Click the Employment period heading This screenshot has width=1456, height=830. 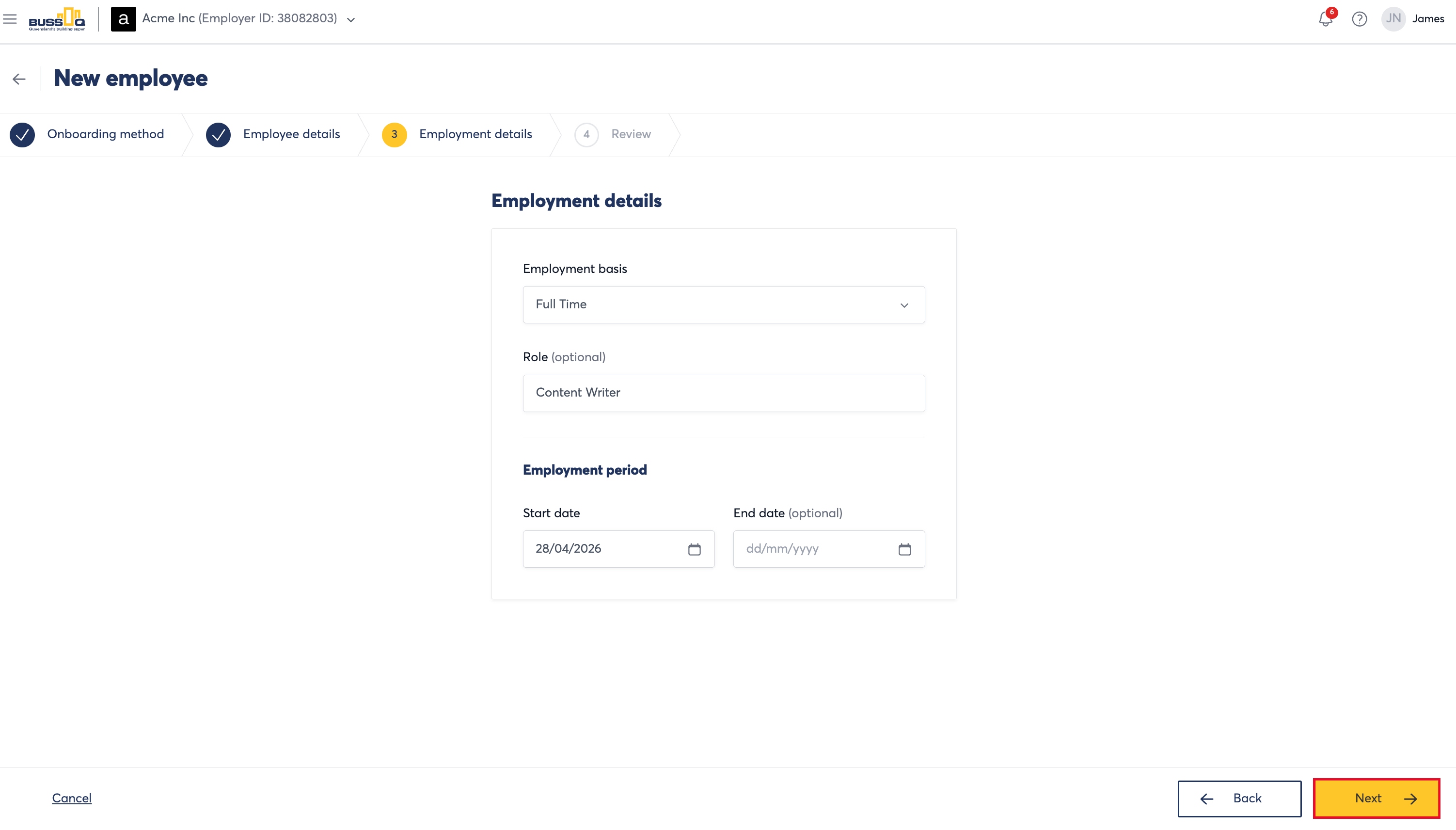tap(585, 470)
